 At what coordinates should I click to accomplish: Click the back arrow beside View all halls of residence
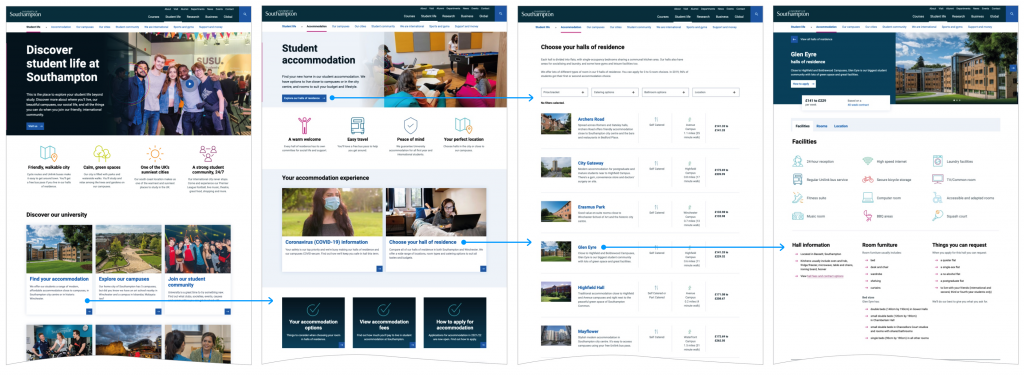pos(794,39)
